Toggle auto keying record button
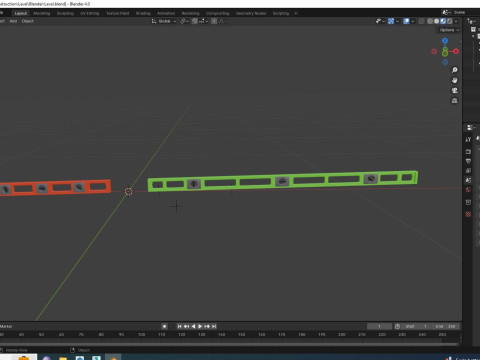The width and height of the screenshot is (480, 360). point(164,326)
